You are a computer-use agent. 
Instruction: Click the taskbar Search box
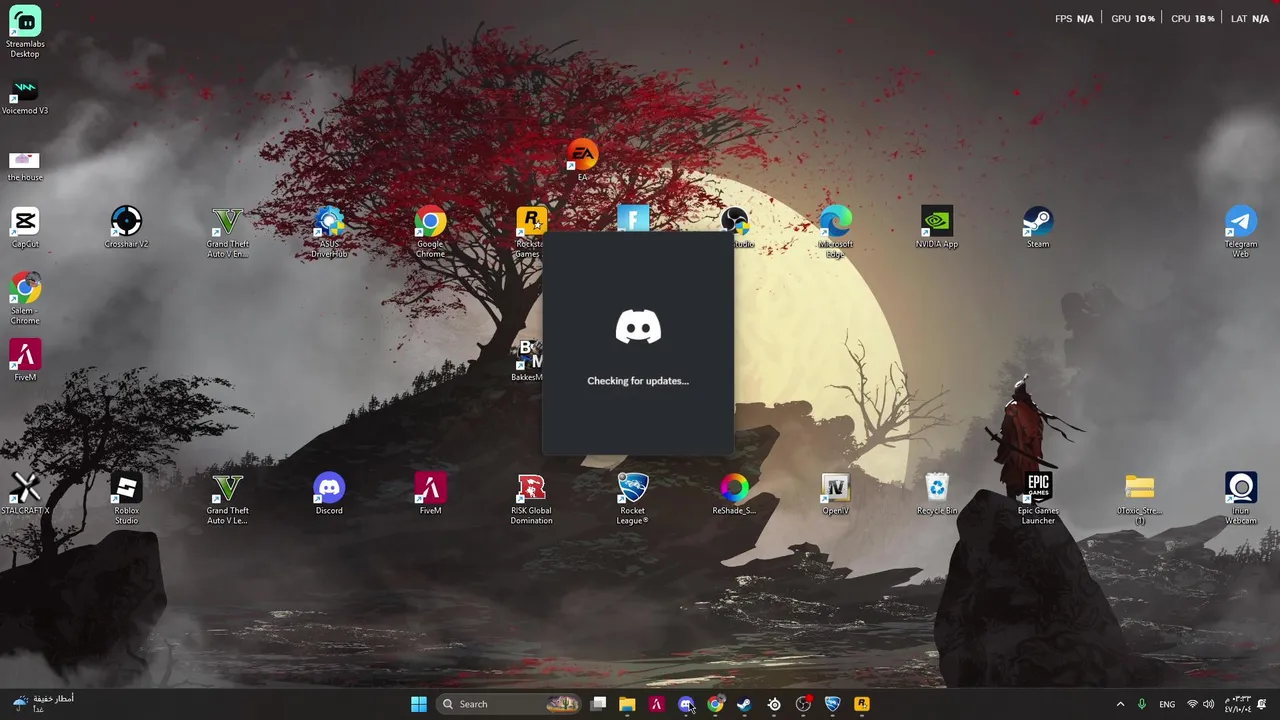510,704
